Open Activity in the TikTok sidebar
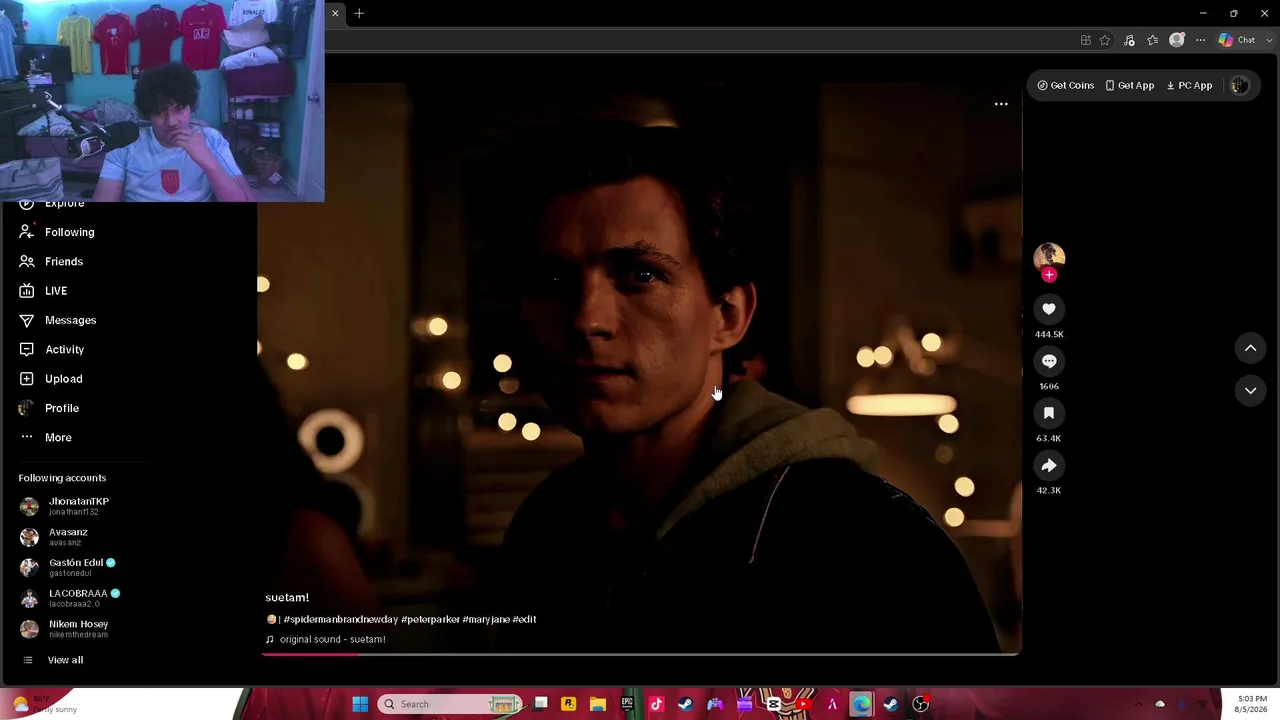Viewport: 1280px width, 720px height. coord(64,349)
